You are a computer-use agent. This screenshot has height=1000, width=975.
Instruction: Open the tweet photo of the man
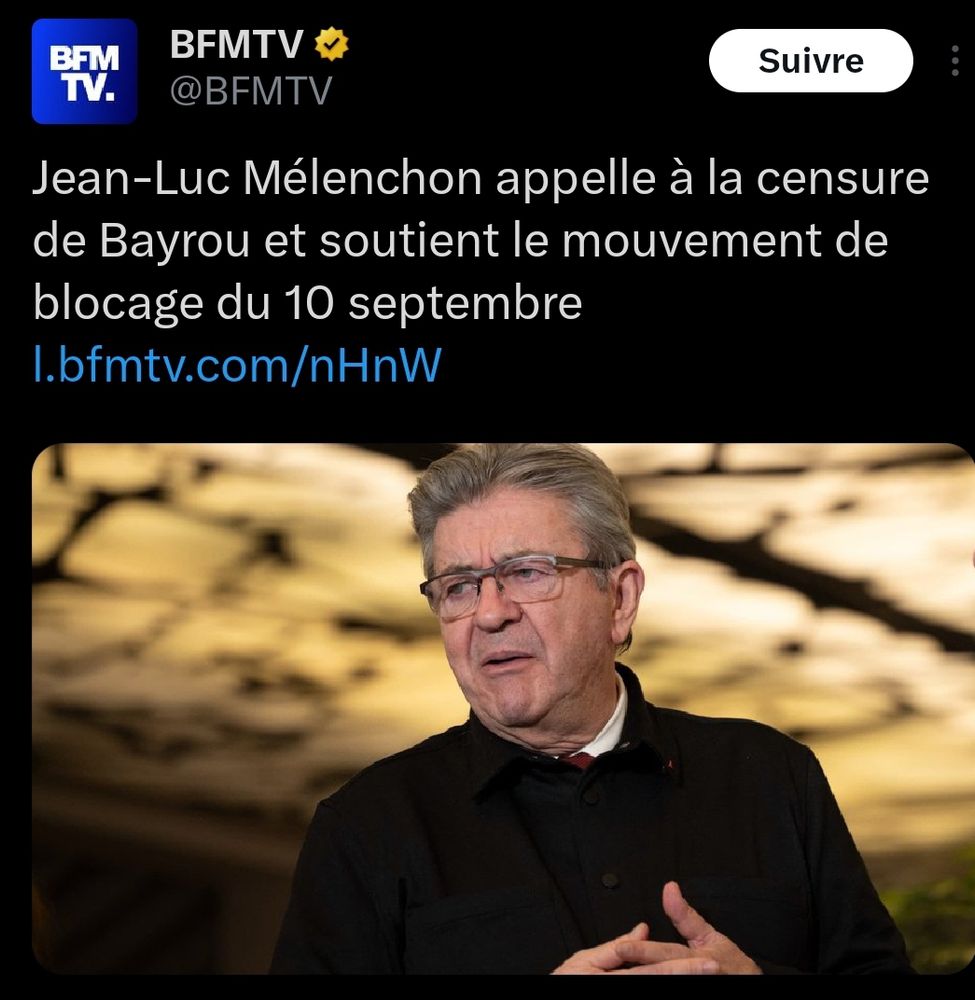503,708
